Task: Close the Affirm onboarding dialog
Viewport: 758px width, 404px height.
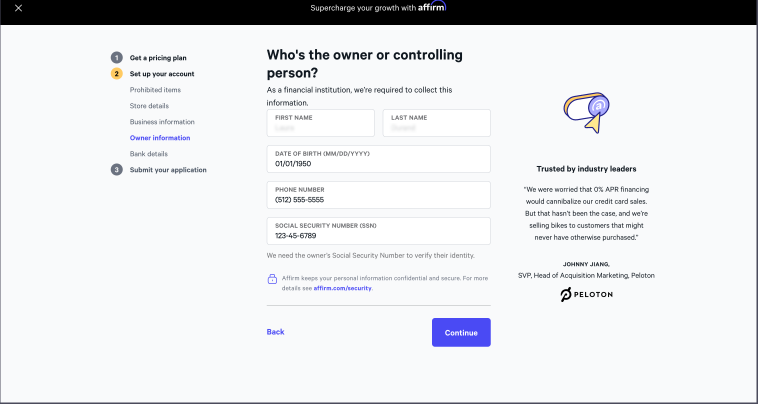Action: (x=18, y=8)
